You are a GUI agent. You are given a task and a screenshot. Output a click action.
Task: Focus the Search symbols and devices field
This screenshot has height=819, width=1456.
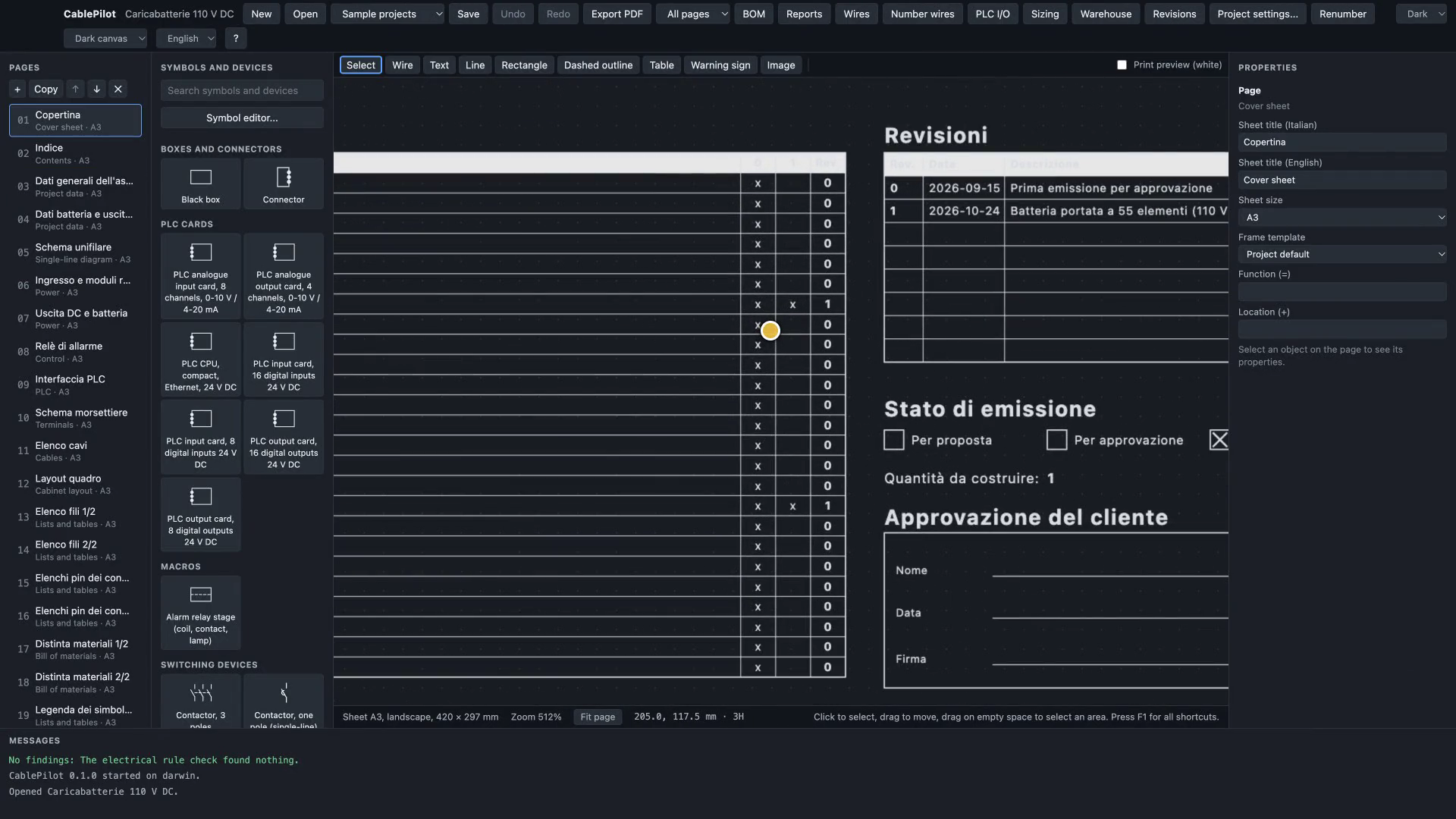pos(242,90)
